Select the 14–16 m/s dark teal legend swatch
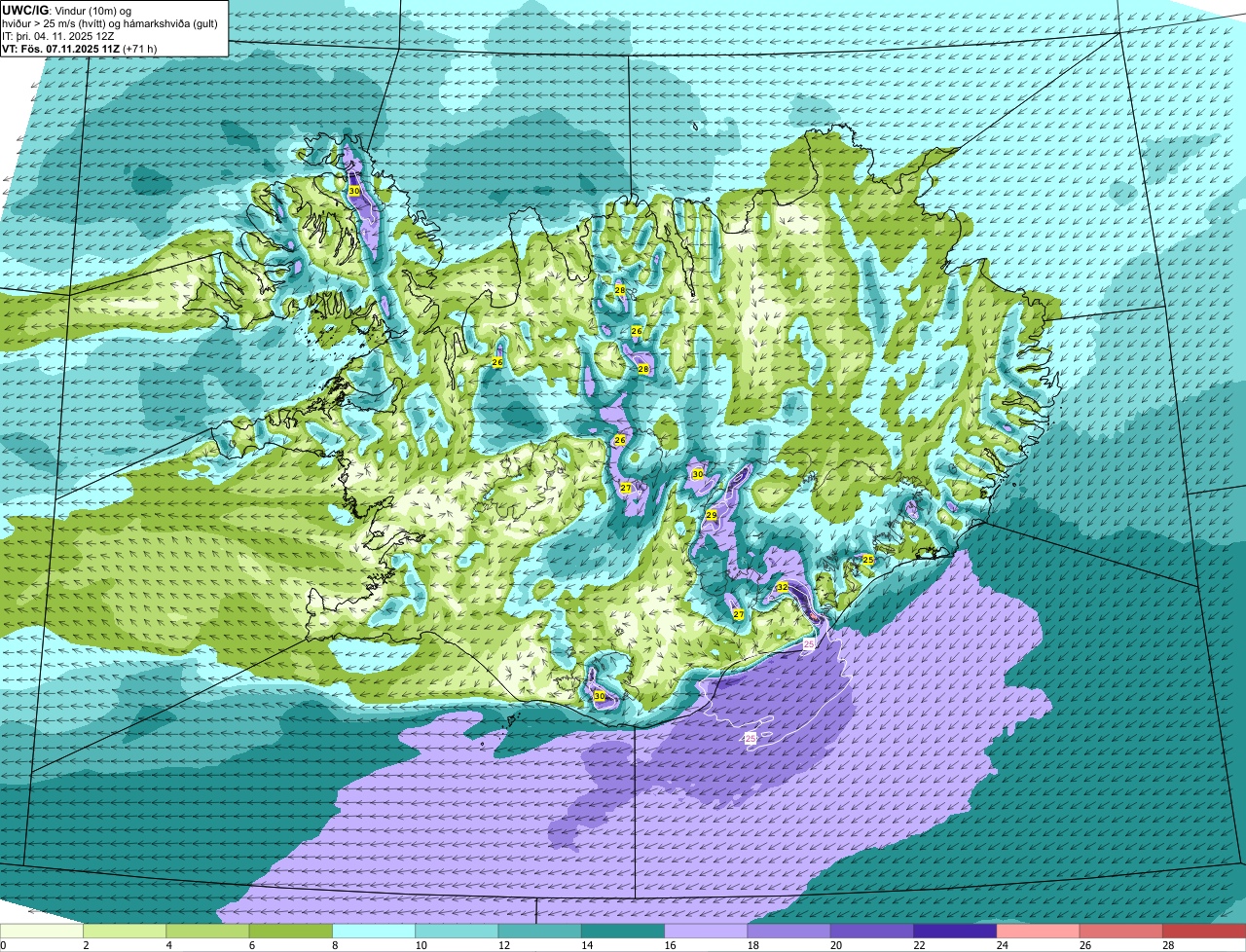 pyautogui.click(x=623, y=931)
